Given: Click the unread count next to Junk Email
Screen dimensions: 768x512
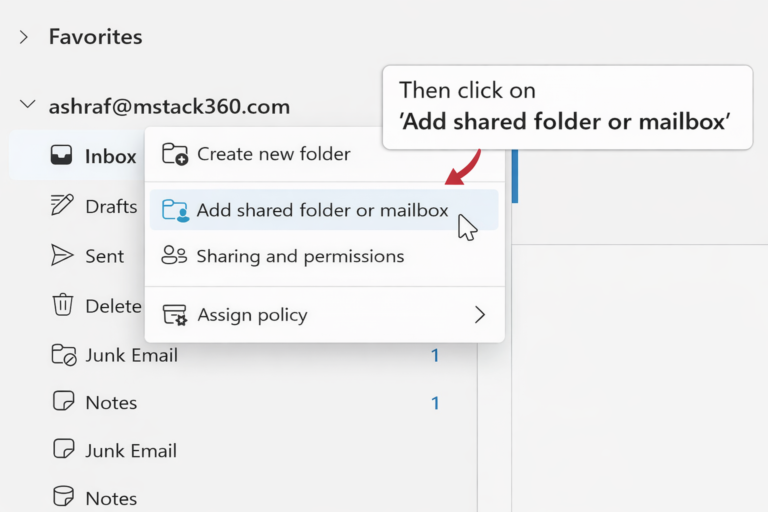Looking at the screenshot, I should point(435,355).
